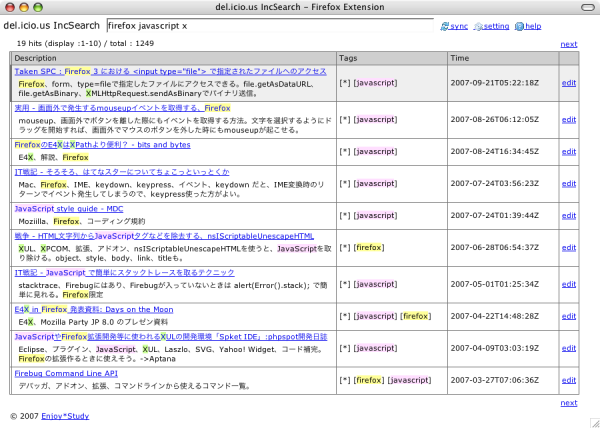The image size is (600, 428).
Task: Edit the 2007-07-24T01:39:44Z entry
Action: 569,216
